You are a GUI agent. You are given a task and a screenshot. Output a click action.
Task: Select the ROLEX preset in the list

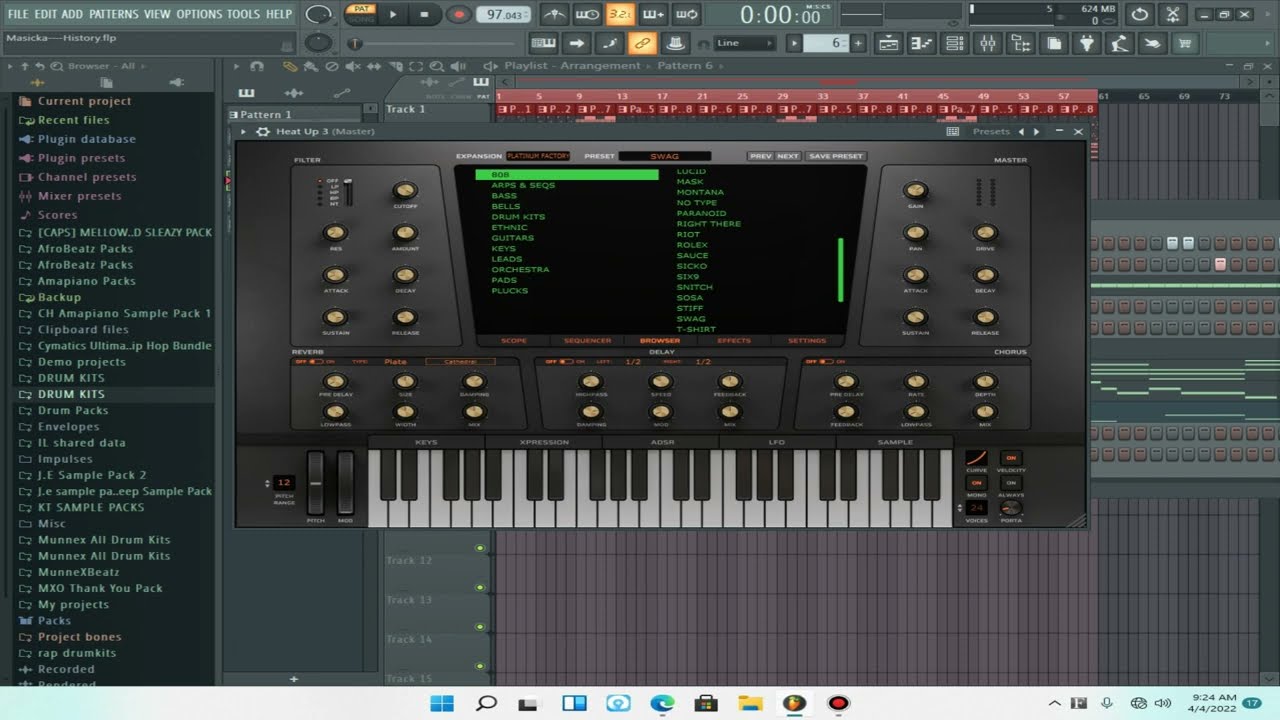pyautogui.click(x=691, y=245)
